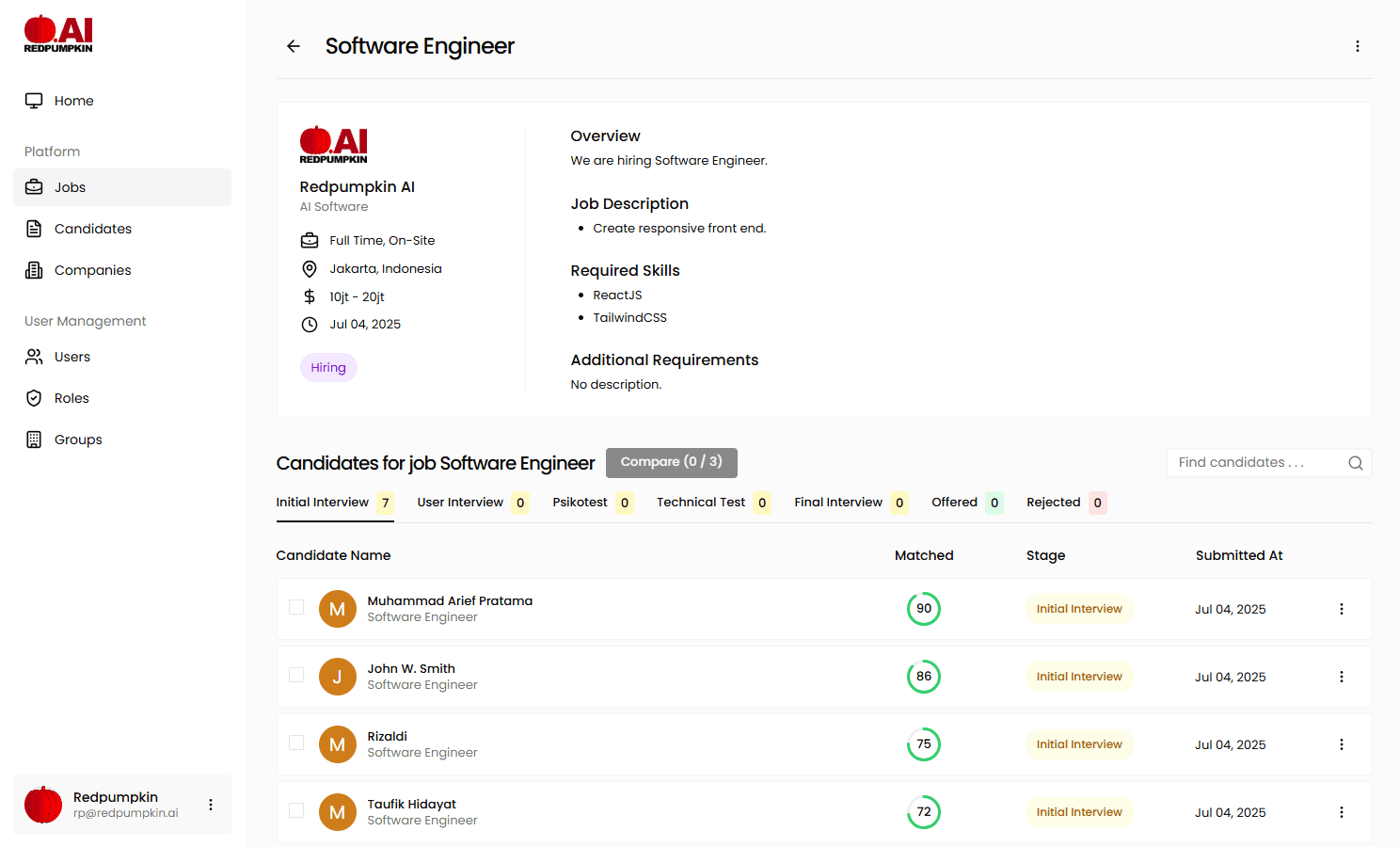
Task: Open options menu next to Redpumpkin account
Action: [x=210, y=804]
